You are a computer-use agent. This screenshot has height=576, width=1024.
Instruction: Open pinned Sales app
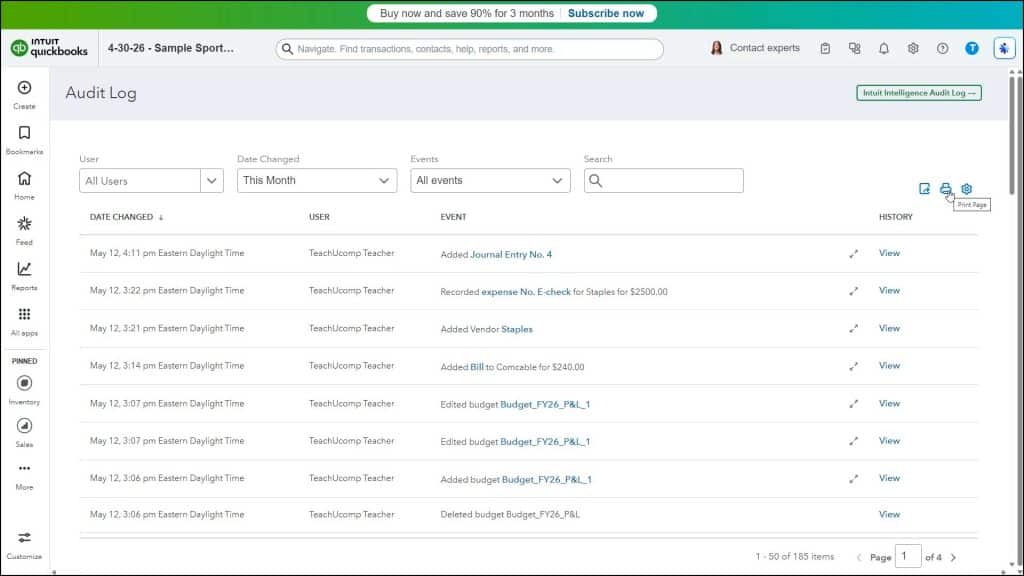24,432
